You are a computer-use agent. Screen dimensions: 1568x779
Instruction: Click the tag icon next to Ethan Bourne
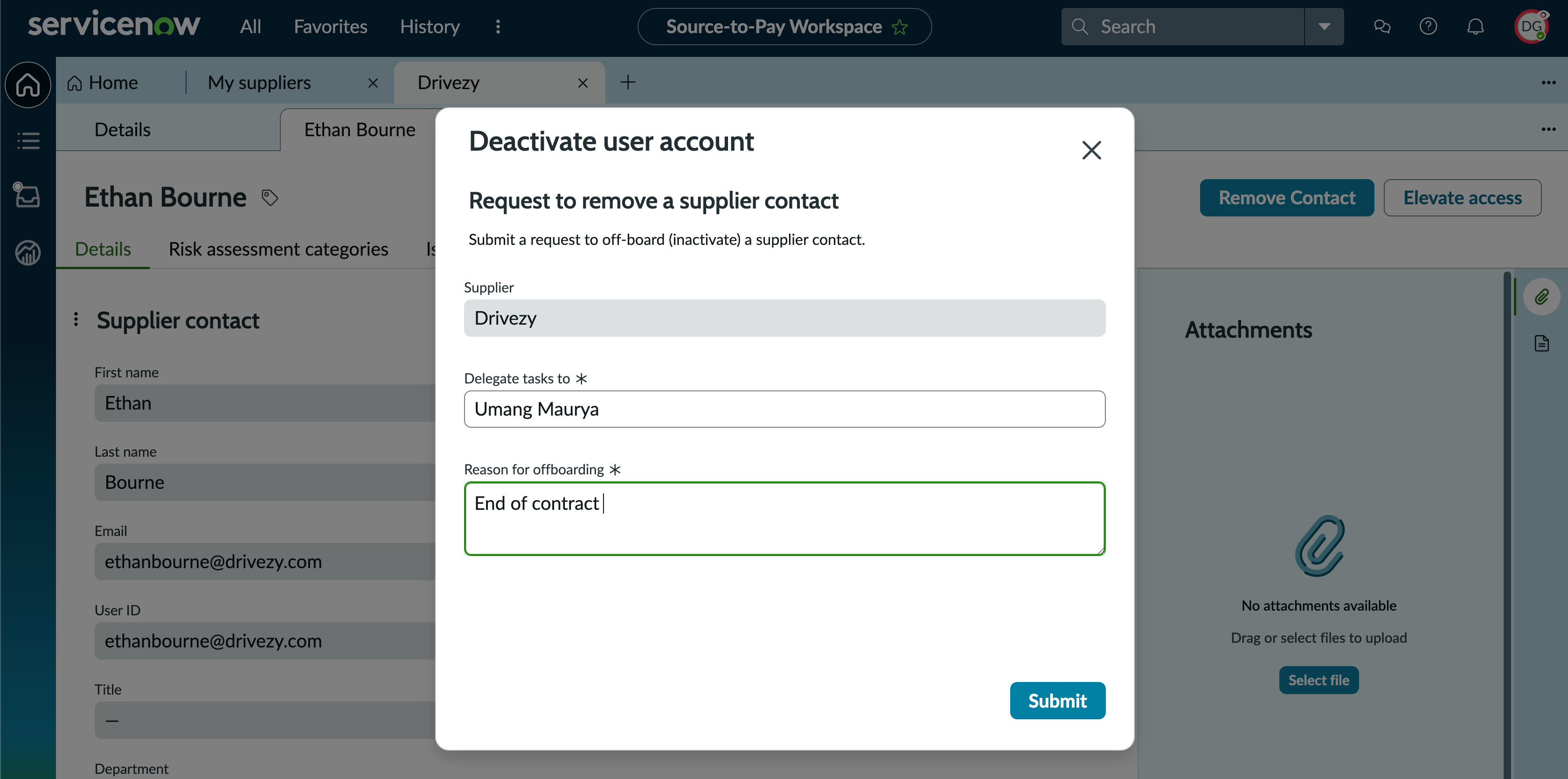click(x=270, y=198)
